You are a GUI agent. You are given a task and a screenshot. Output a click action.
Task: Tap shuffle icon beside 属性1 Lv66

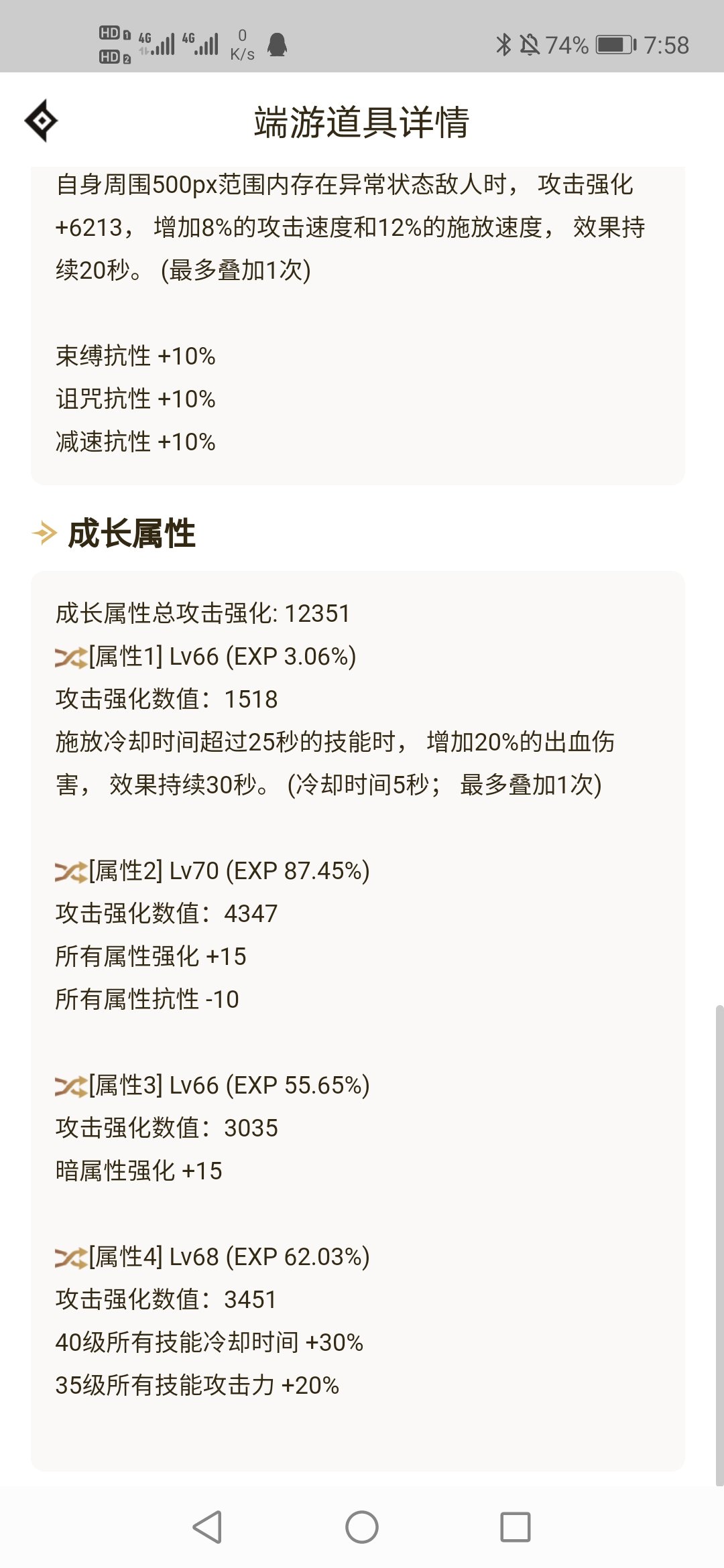(x=71, y=657)
